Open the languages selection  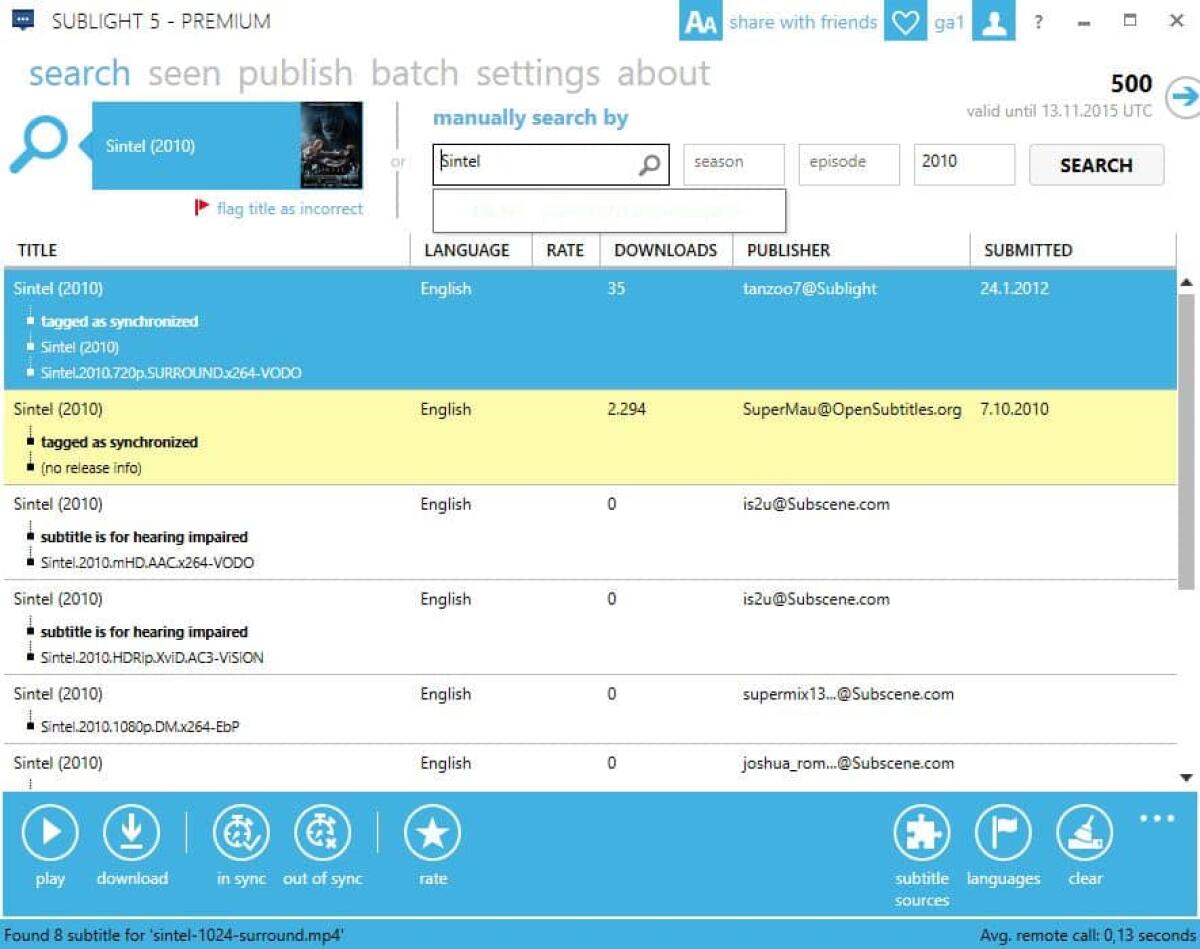[x=1004, y=831]
